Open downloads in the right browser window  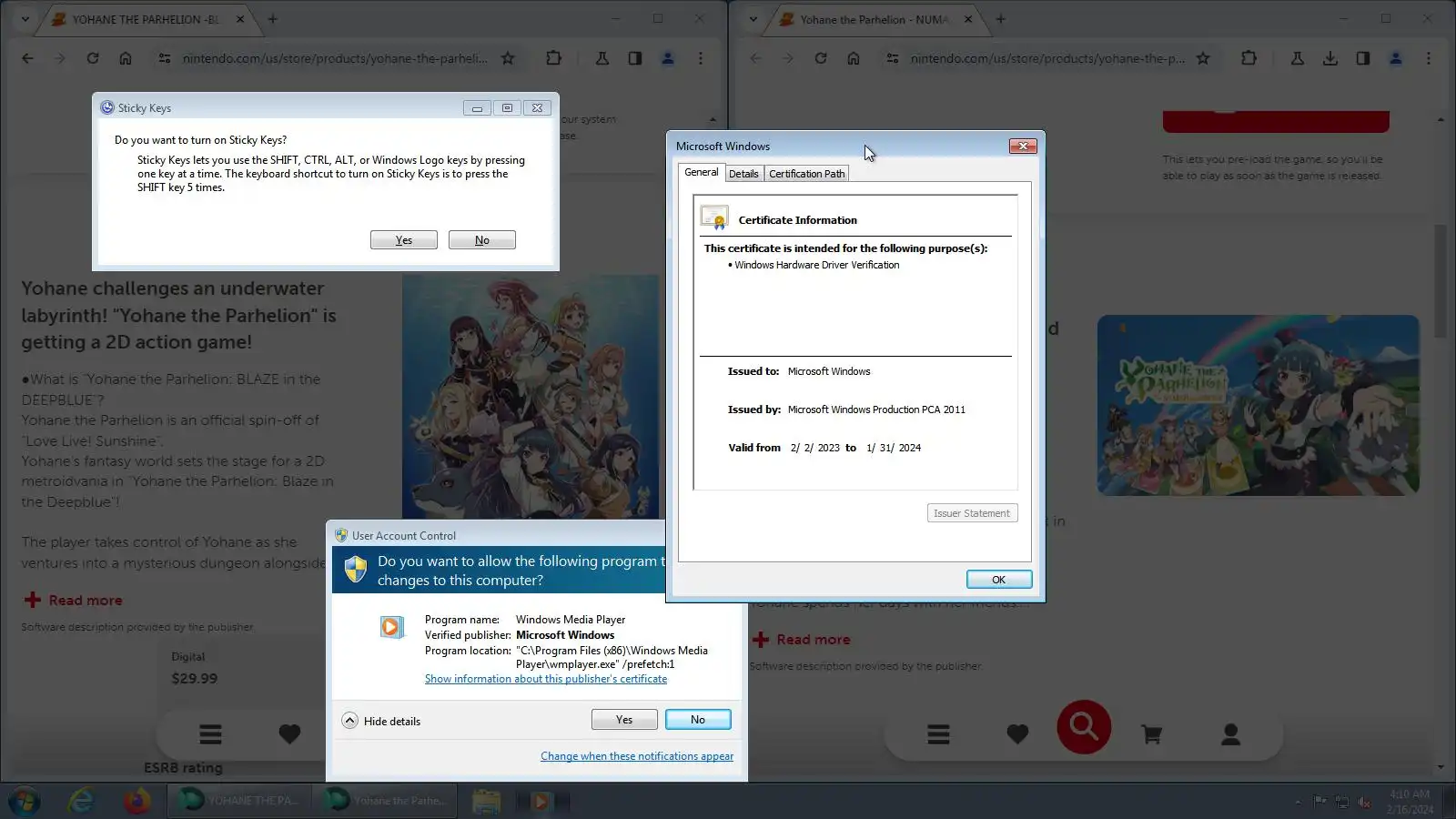1330,58
